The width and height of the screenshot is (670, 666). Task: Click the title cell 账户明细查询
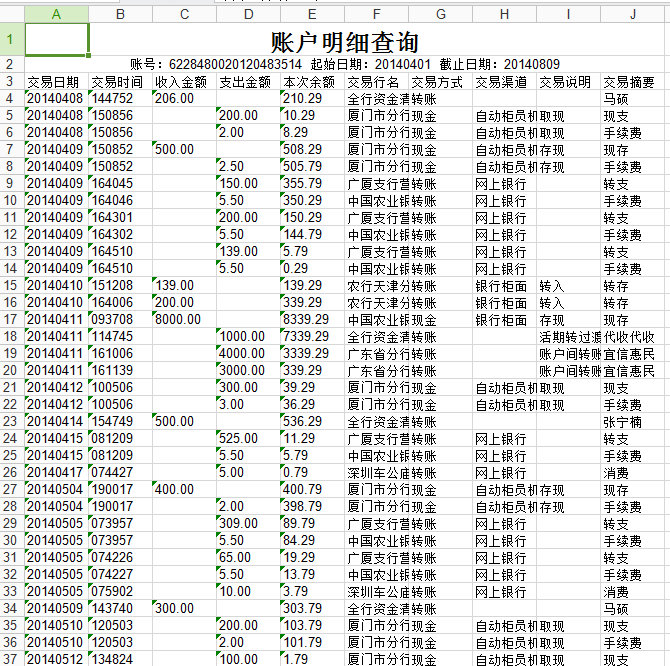point(344,42)
